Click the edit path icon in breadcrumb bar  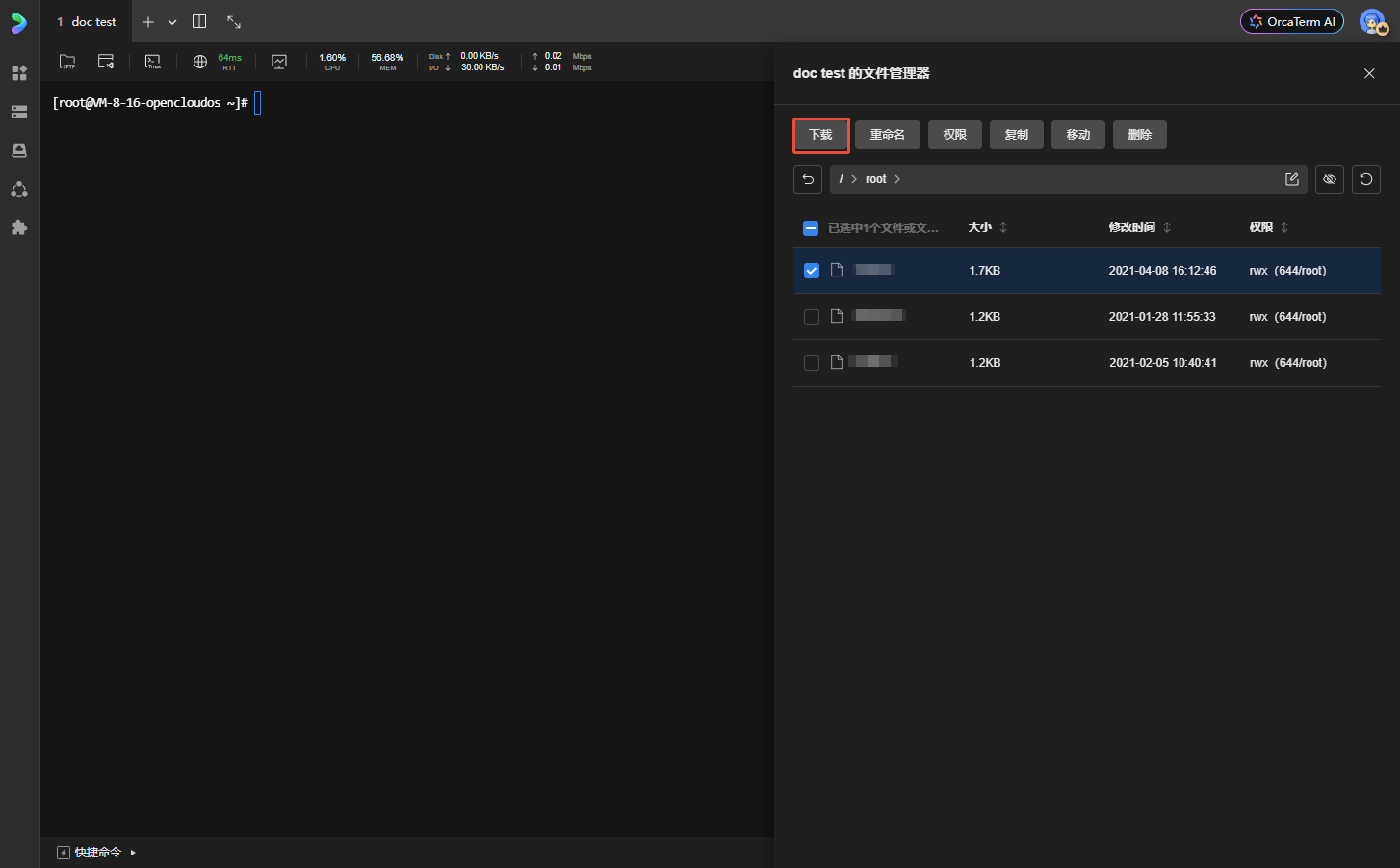[1291, 179]
